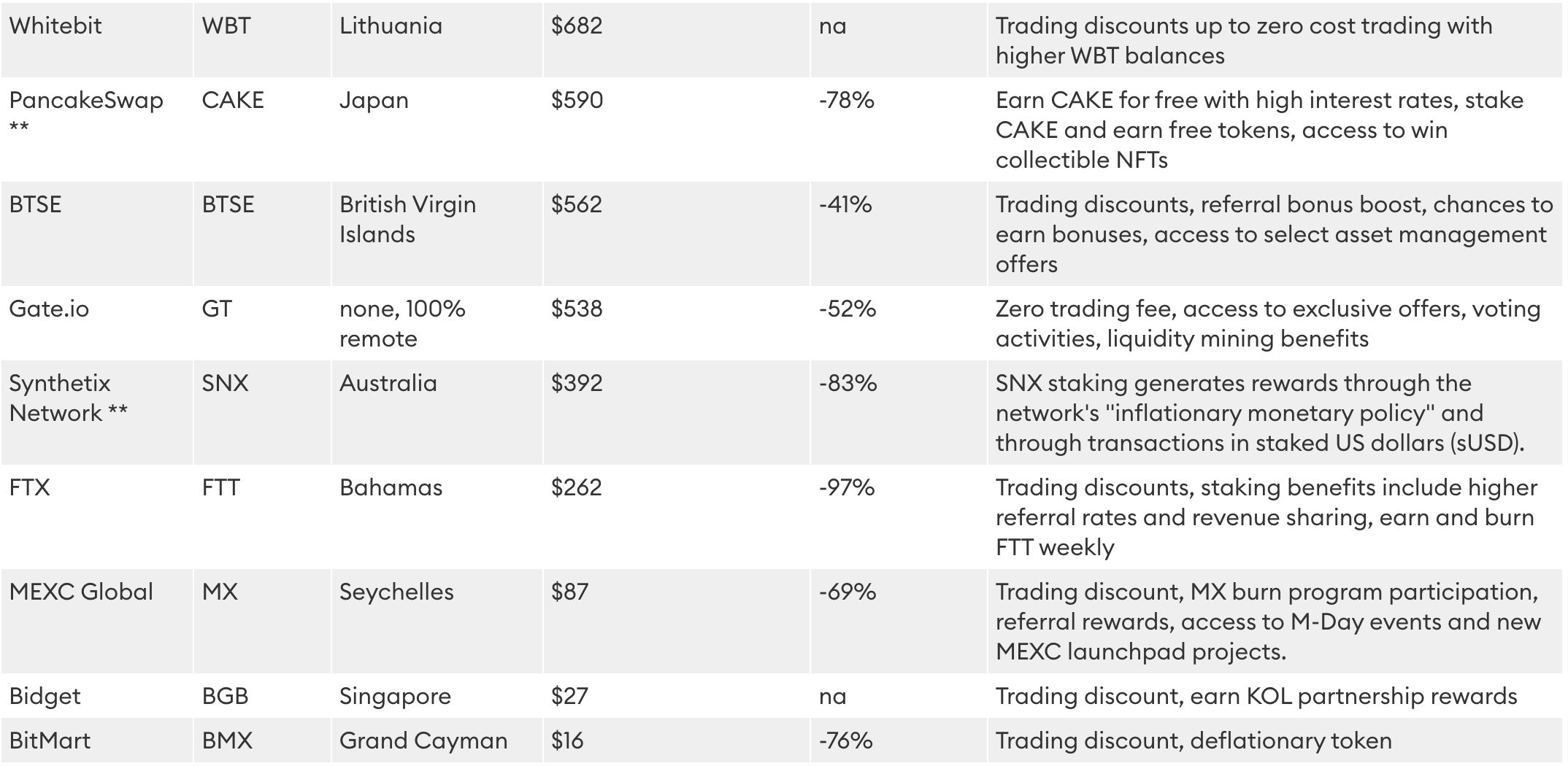Click the MEXC Global exchange name

[x=81, y=592]
